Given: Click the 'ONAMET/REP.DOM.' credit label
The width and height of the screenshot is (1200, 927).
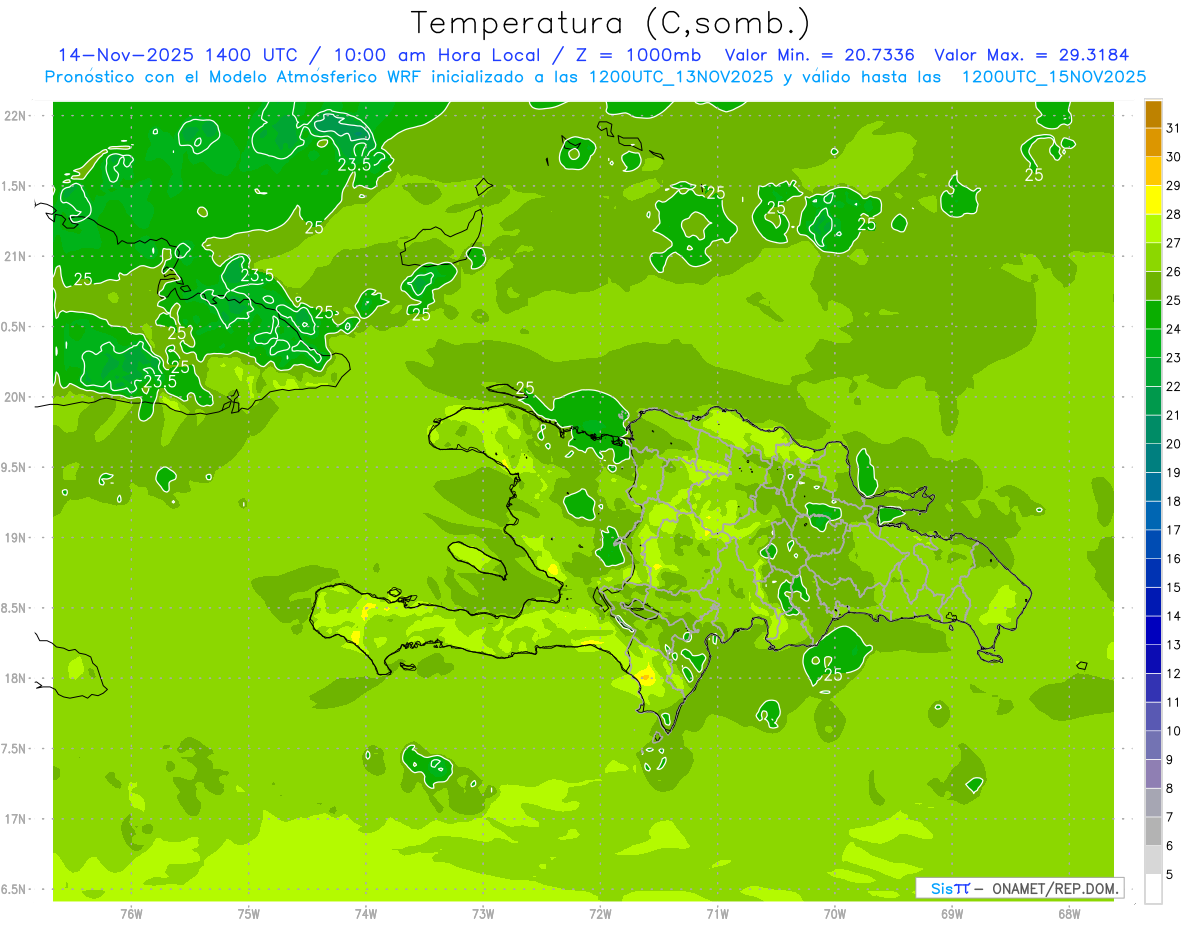Looking at the screenshot, I should (1055, 888).
